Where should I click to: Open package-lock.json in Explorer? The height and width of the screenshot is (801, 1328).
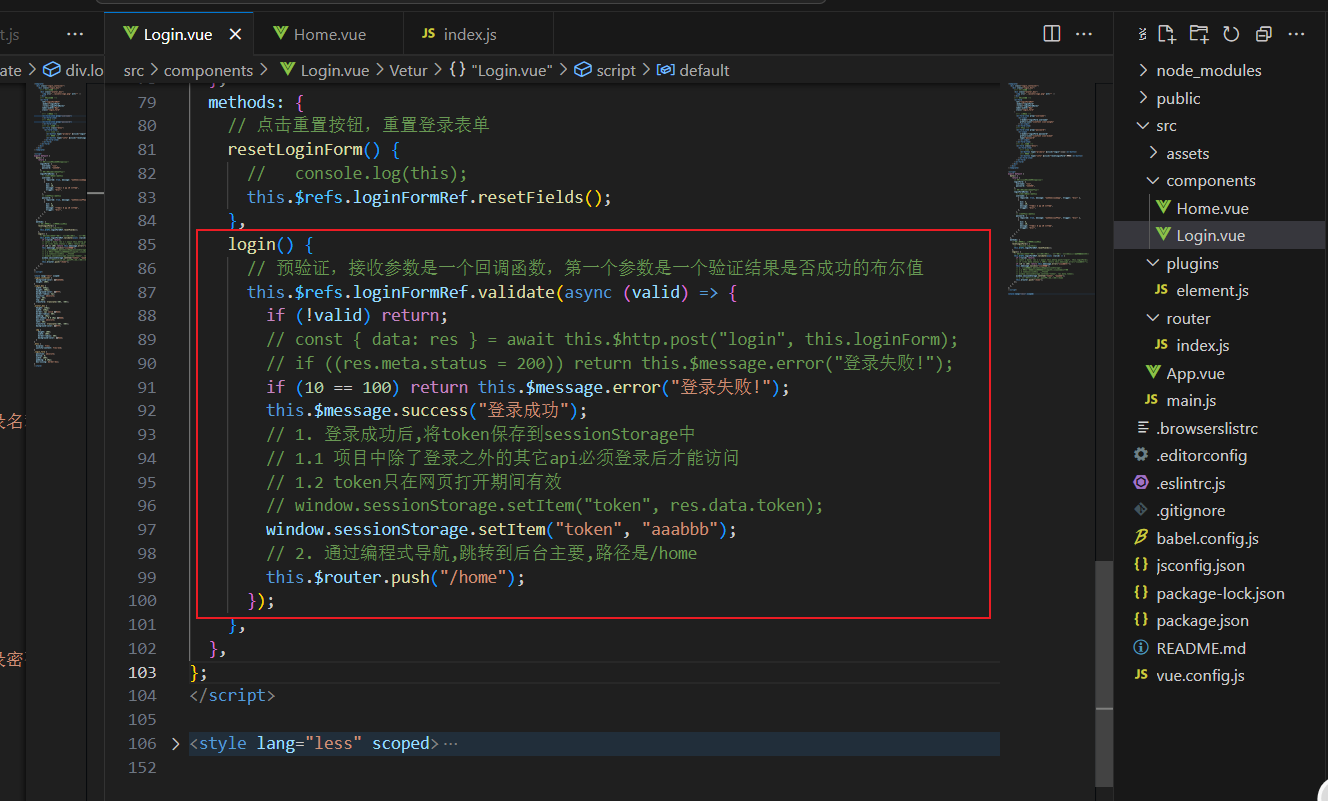pyautogui.click(x=1221, y=593)
